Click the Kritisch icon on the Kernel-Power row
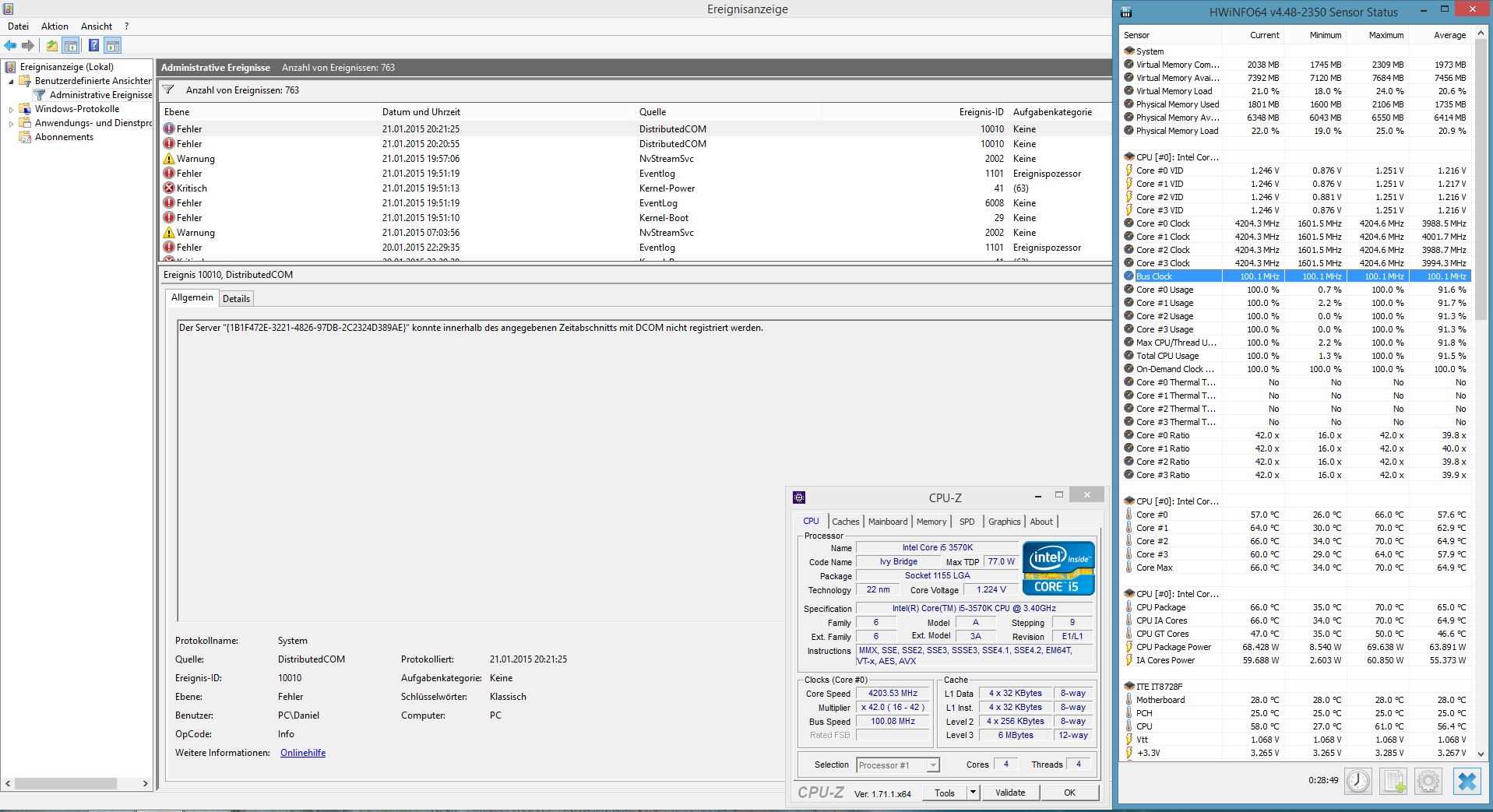The height and width of the screenshot is (812, 1493). 169,188
